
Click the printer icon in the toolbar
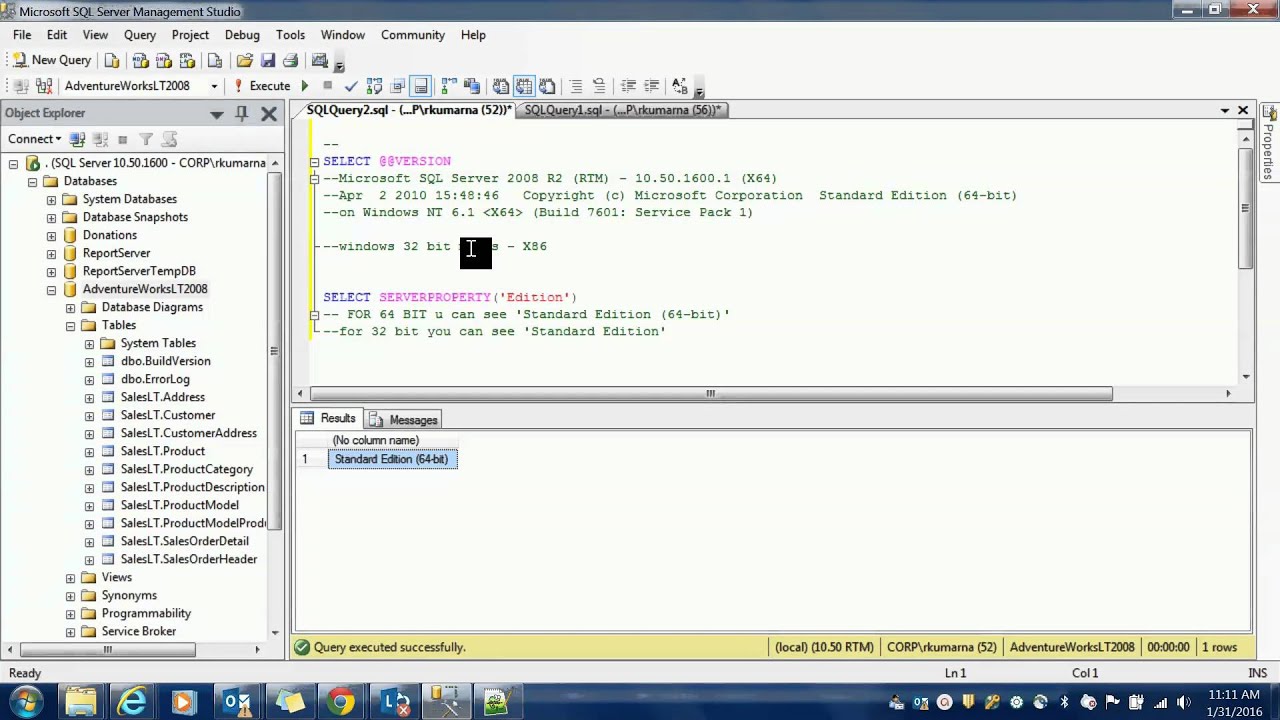[x=291, y=60]
